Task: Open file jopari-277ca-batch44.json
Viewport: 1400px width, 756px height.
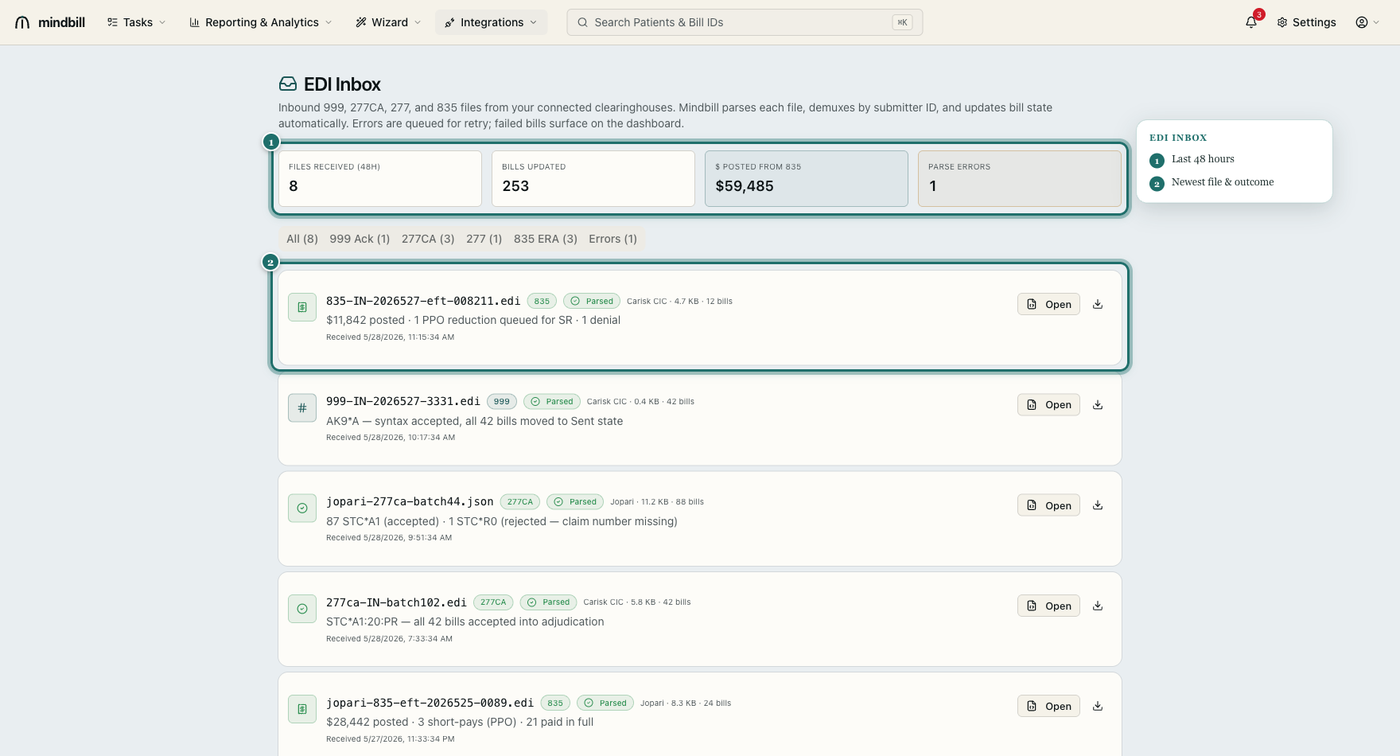Action: coord(1048,505)
